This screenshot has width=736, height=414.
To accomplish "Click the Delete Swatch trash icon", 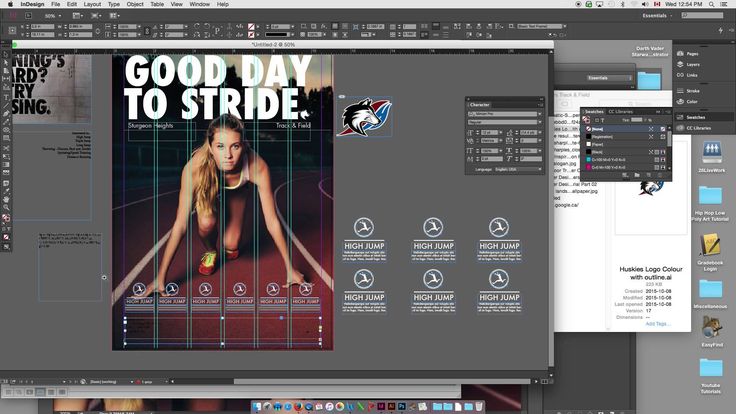I will tap(659, 175).
